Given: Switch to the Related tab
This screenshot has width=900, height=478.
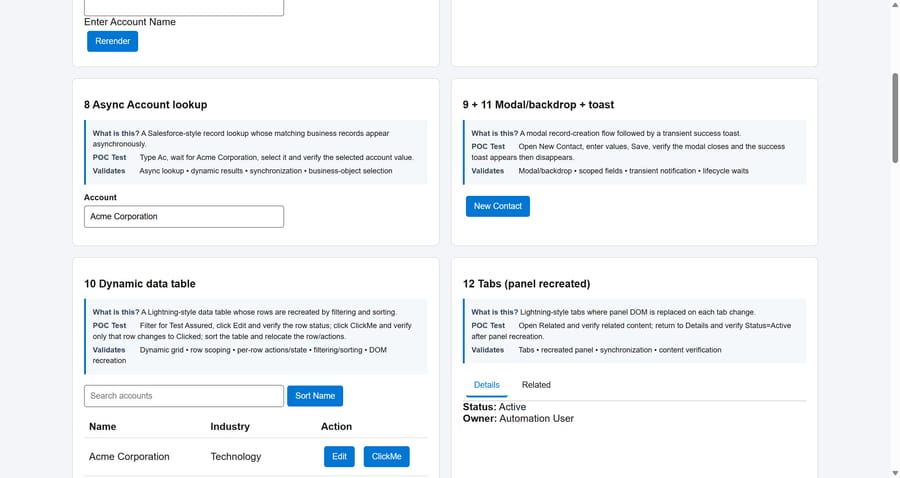Looking at the screenshot, I should coord(536,385).
